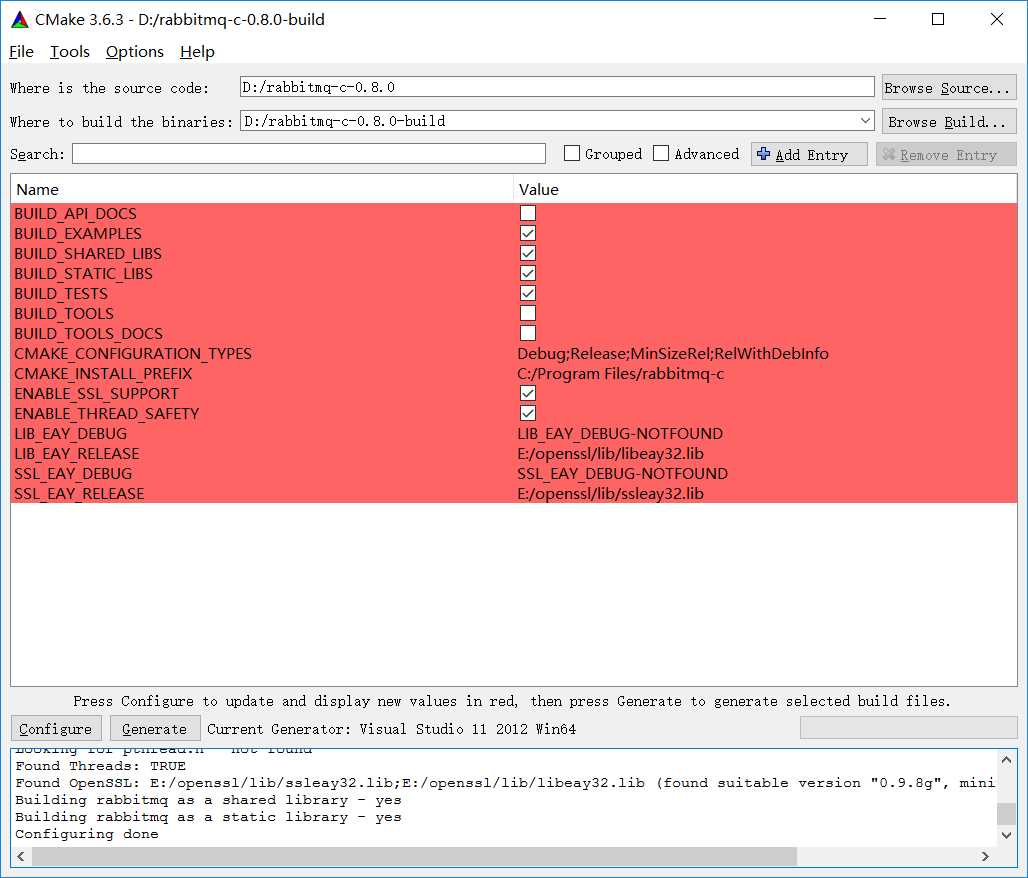Screen dimensions: 1028x878
Task: Uncheck the ENABLE_SSL_SUPPORT checkbox
Action: pyautogui.click(x=528, y=393)
